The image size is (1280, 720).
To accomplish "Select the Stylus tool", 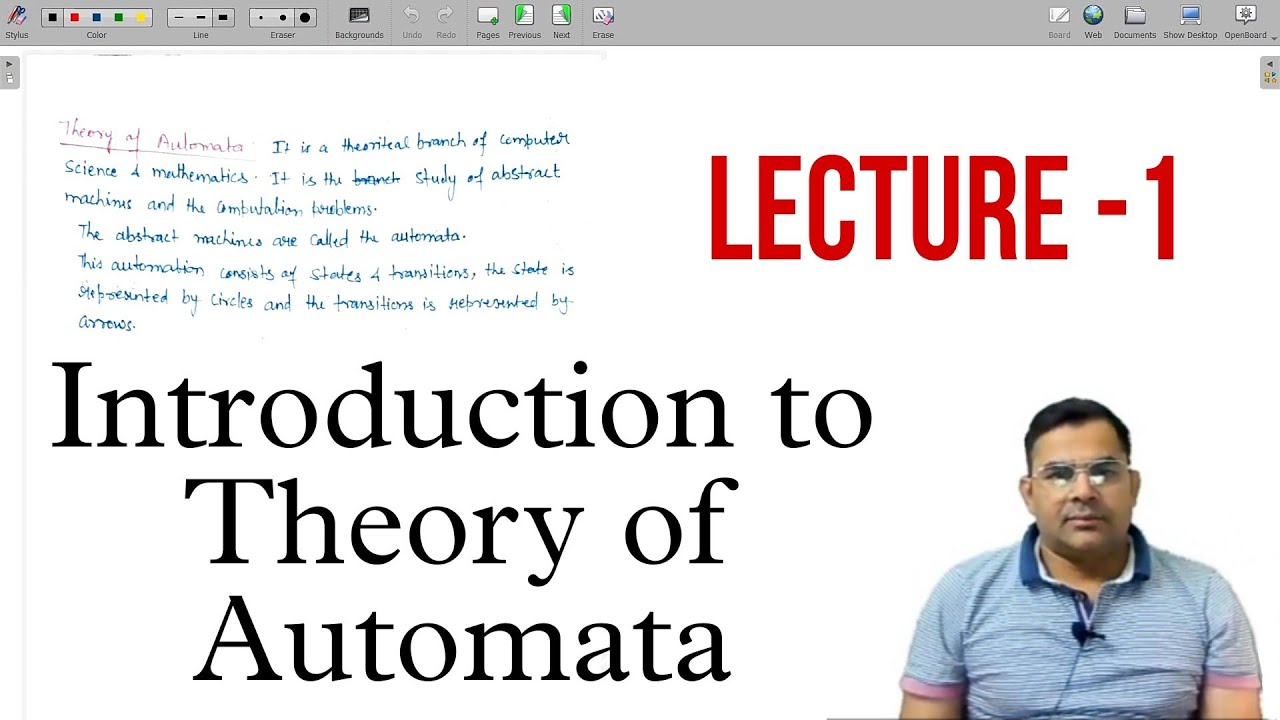I will (16, 21).
